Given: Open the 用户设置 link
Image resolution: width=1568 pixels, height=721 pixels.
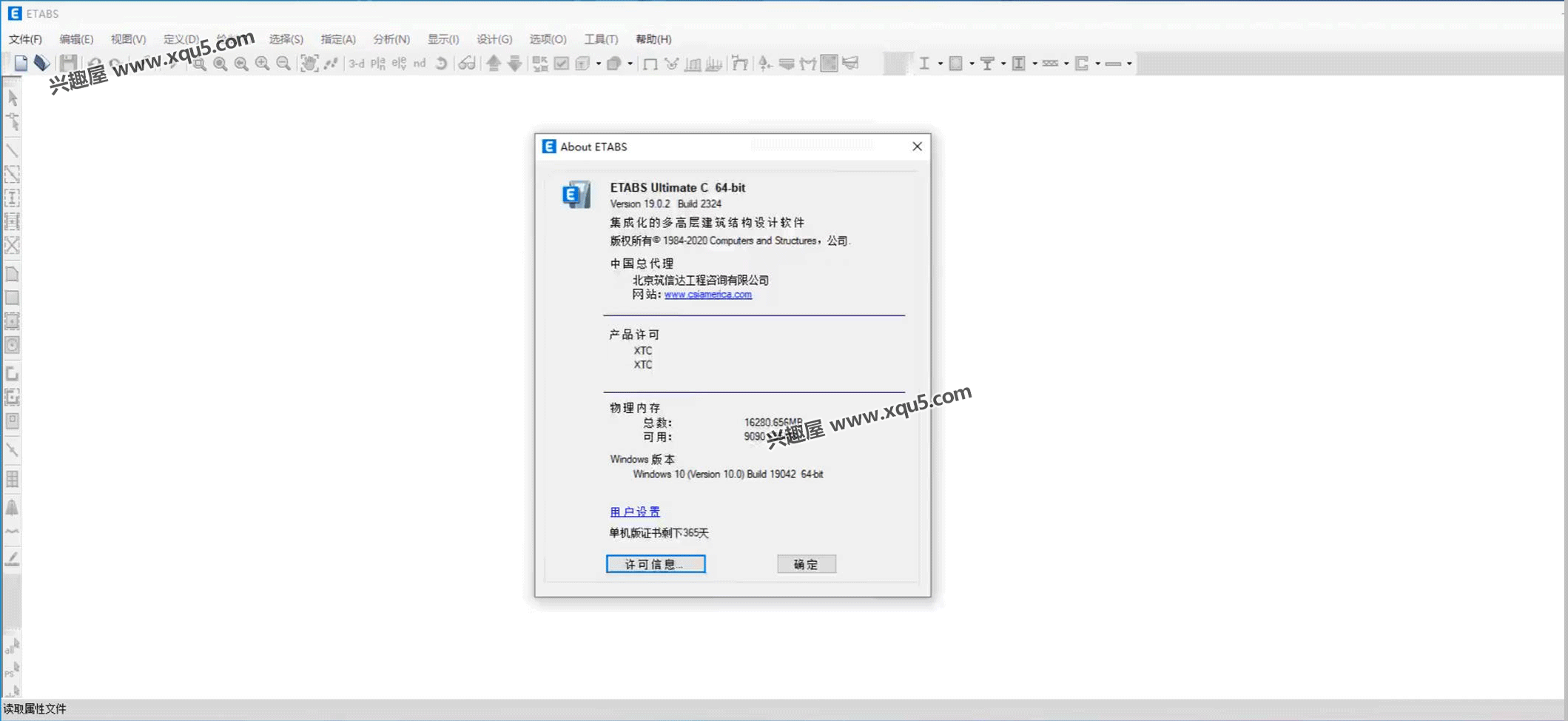Looking at the screenshot, I should click(x=635, y=512).
